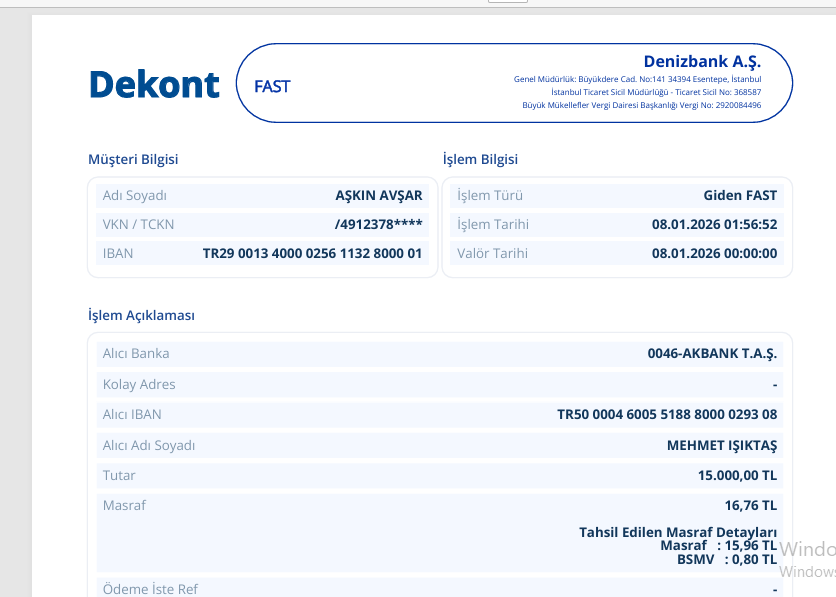The image size is (836, 597).
Task: Select the name AŞKIN AVŞAR
Action: pyautogui.click(x=379, y=196)
